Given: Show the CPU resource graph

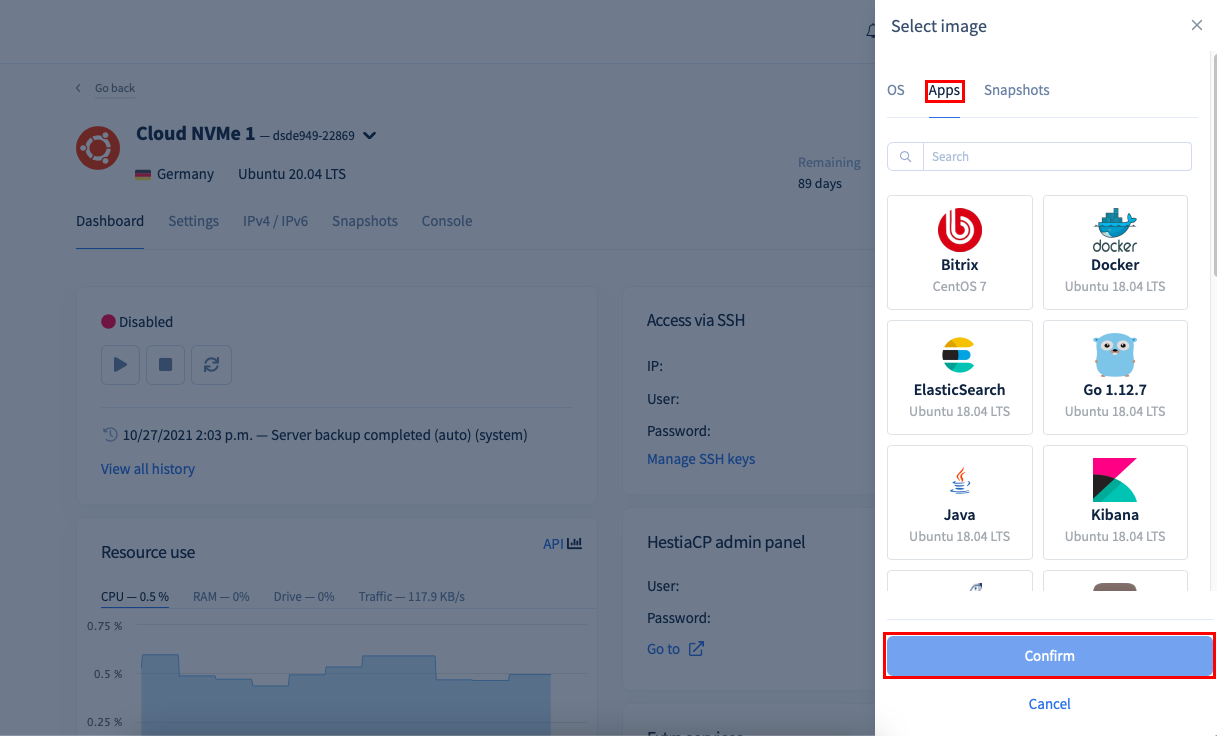Looking at the screenshot, I should point(135,597).
